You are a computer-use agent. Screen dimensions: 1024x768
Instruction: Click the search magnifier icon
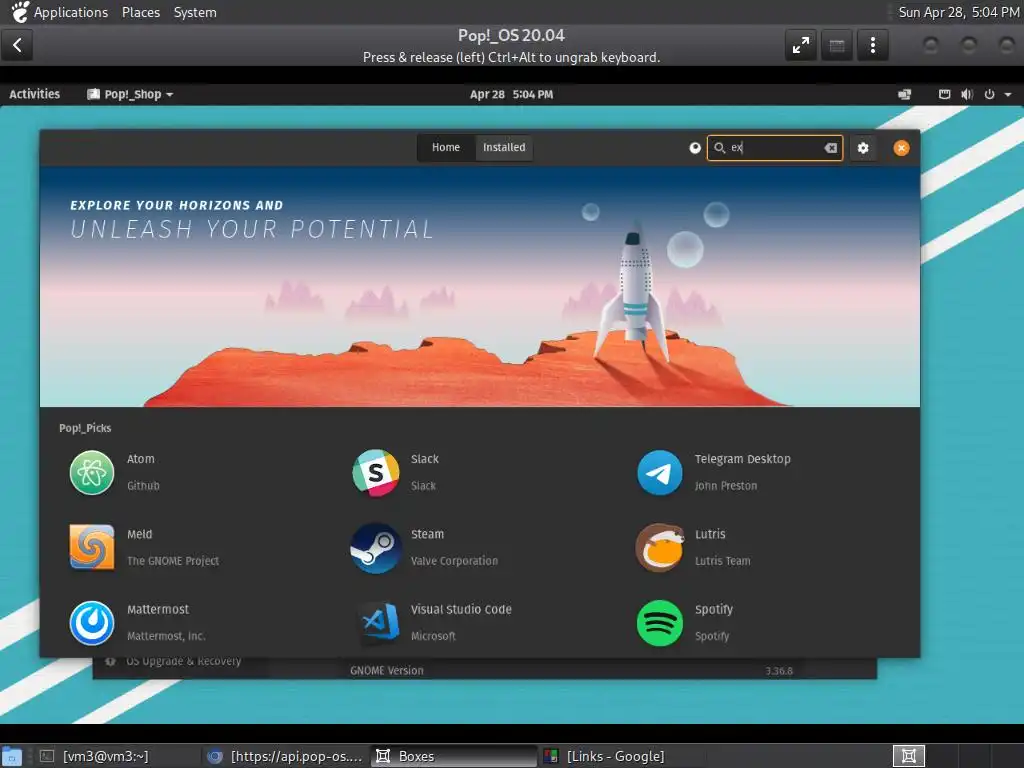(x=719, y=148)
